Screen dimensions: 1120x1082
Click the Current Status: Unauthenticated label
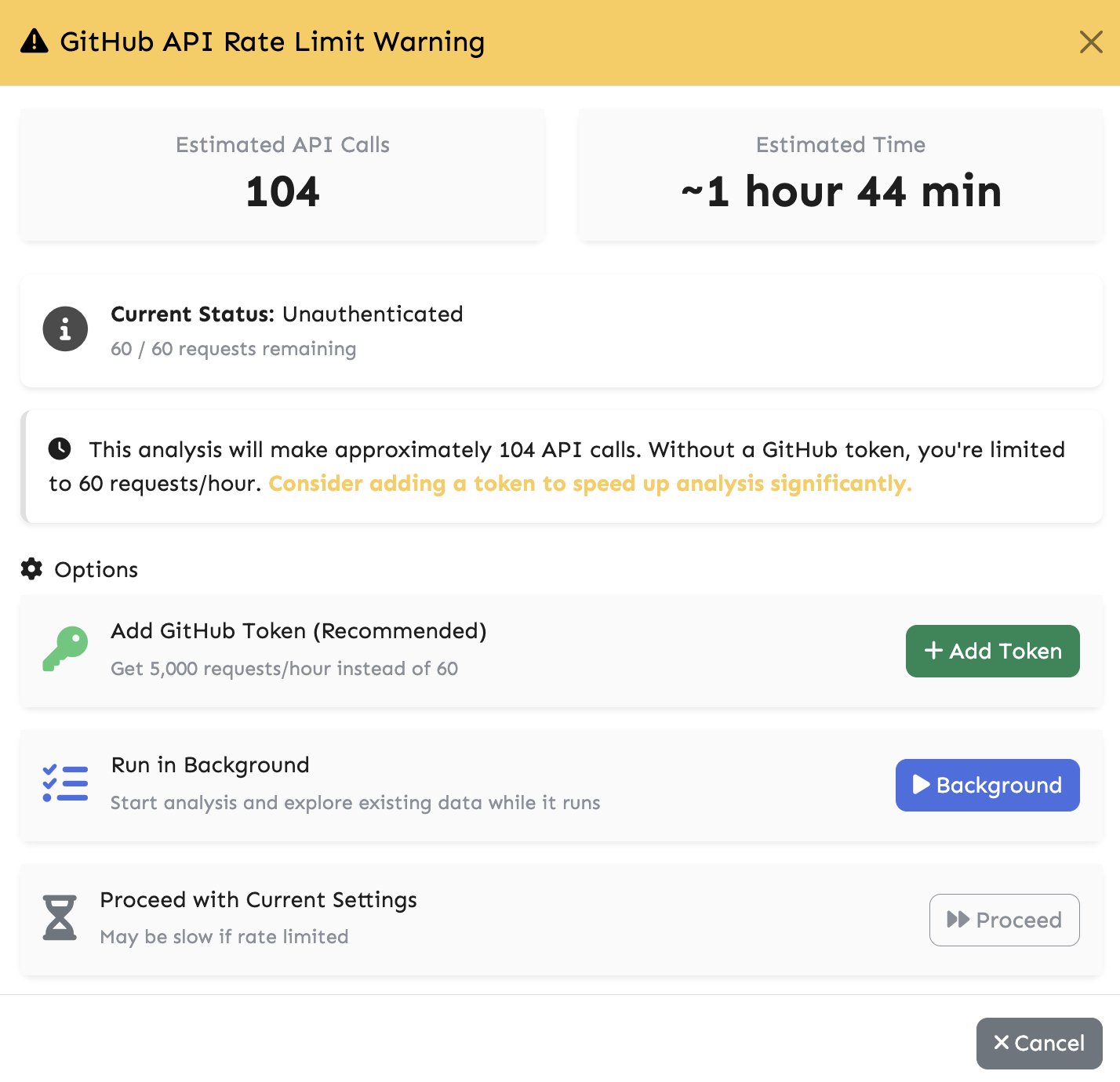(287, 314)
